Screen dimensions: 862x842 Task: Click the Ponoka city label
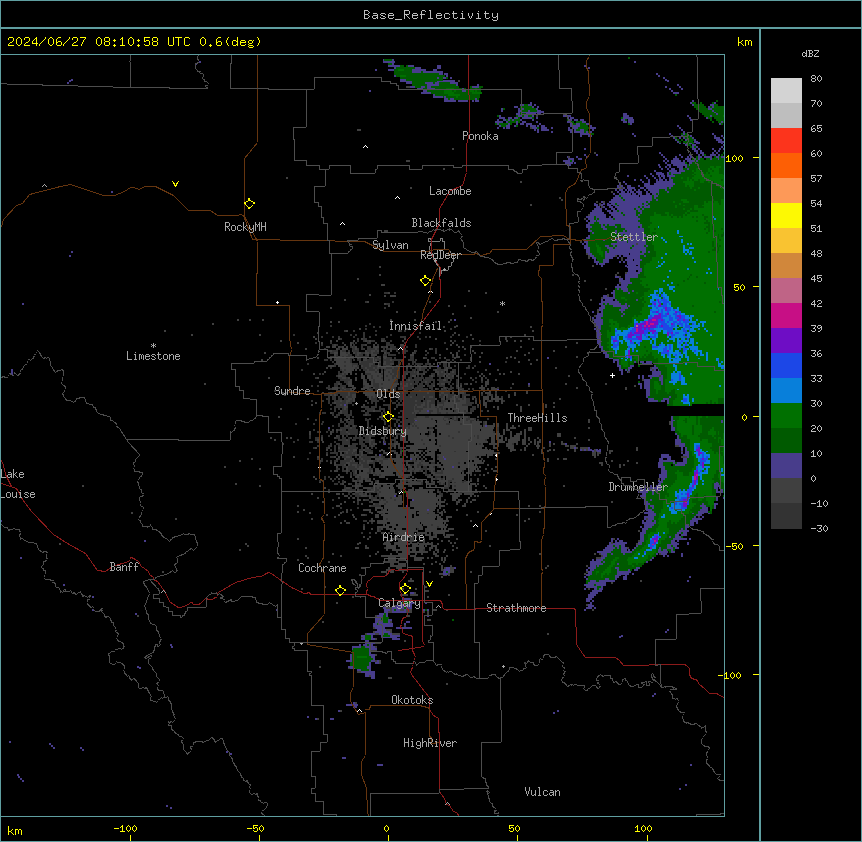(480, 136)
